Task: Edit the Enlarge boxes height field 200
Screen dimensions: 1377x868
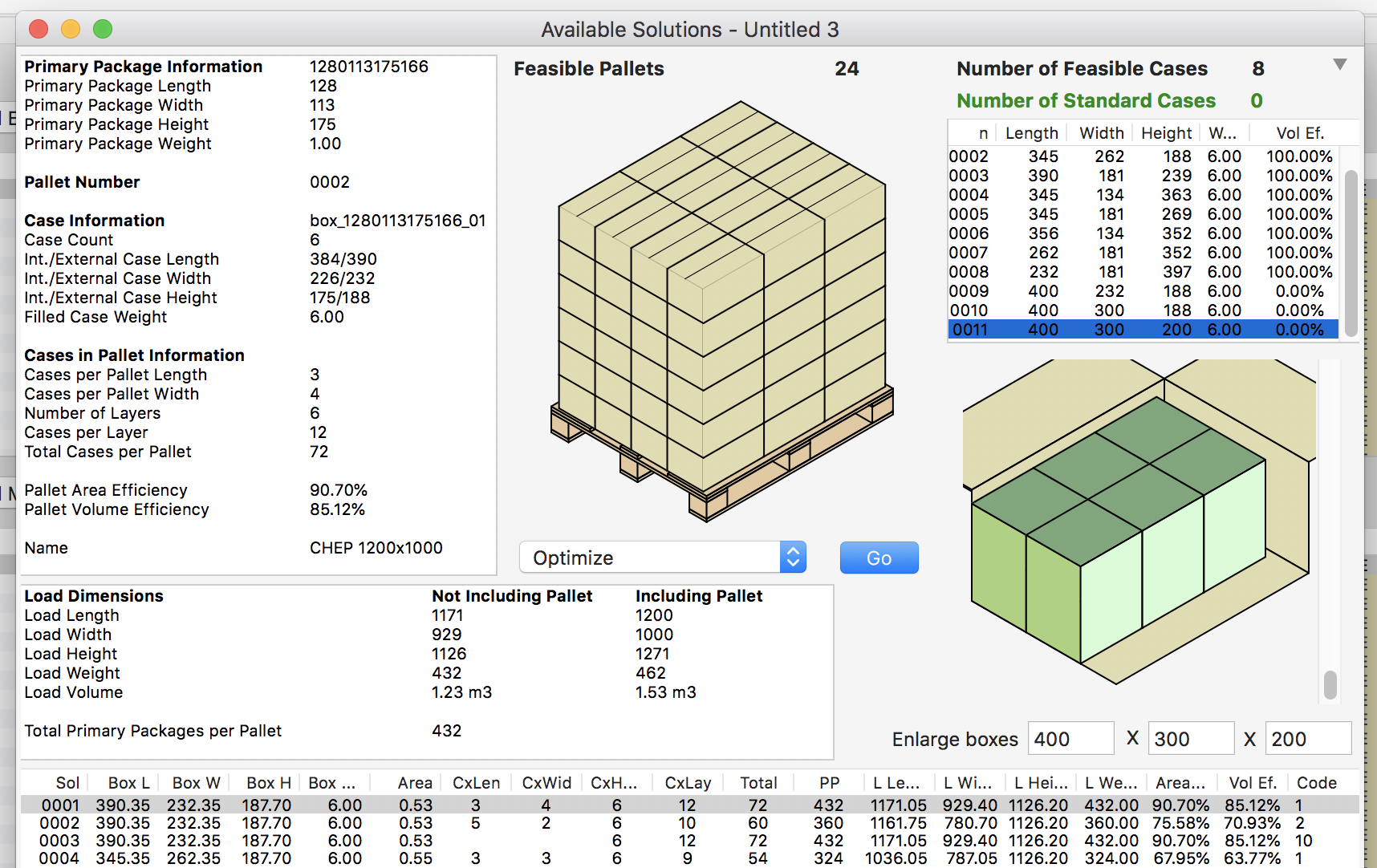Action: [x=1308, y=739]
